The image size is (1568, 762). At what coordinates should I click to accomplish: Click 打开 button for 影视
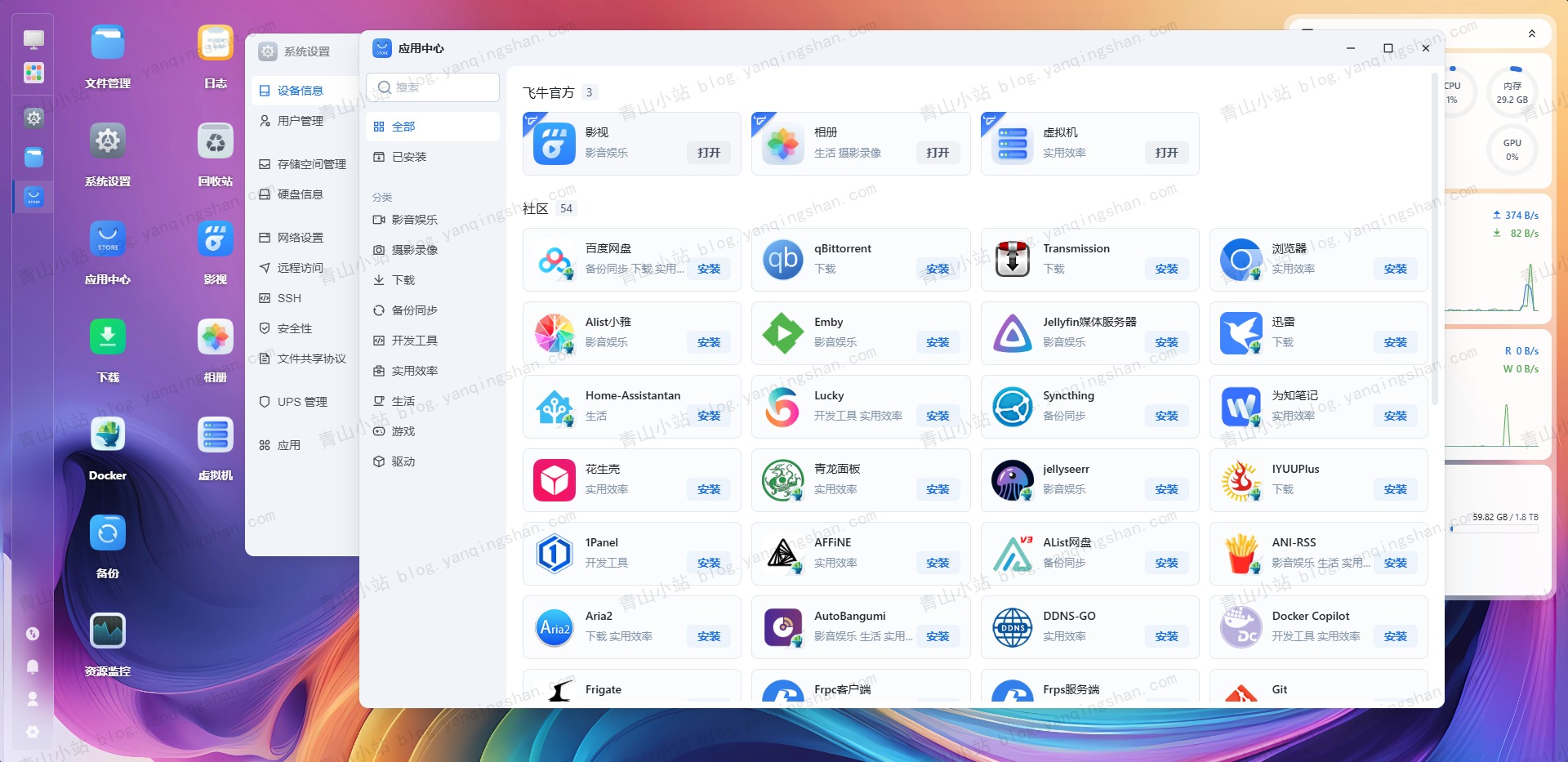709,153
